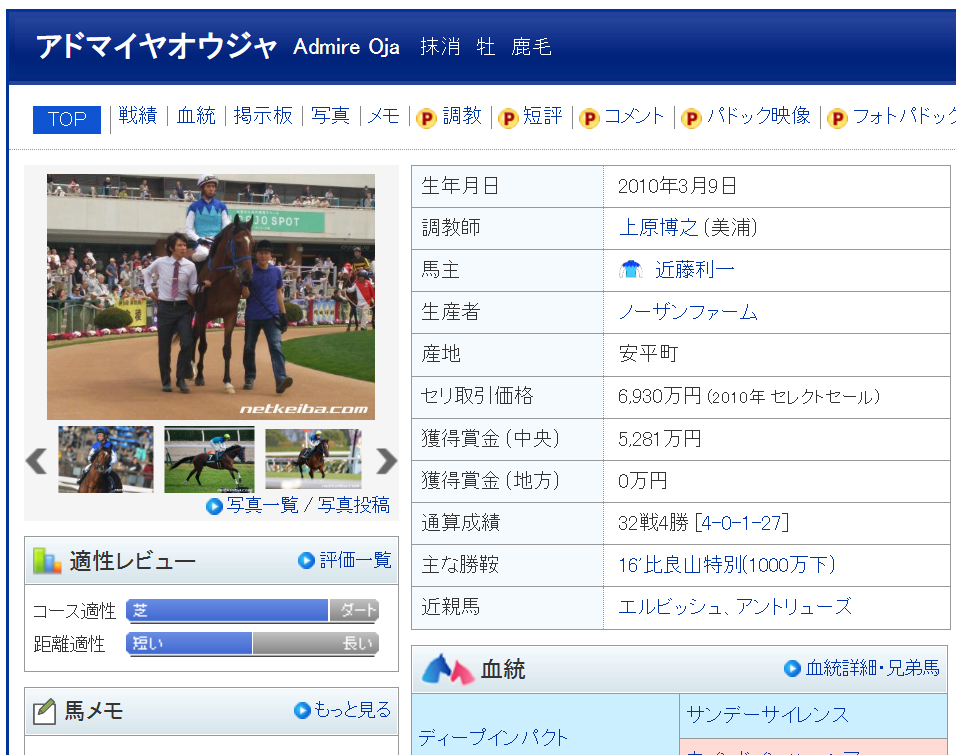Open the 掲示板 tab
Screen dimensions: 956x755
pyautogui.click(x=263, y=116)
